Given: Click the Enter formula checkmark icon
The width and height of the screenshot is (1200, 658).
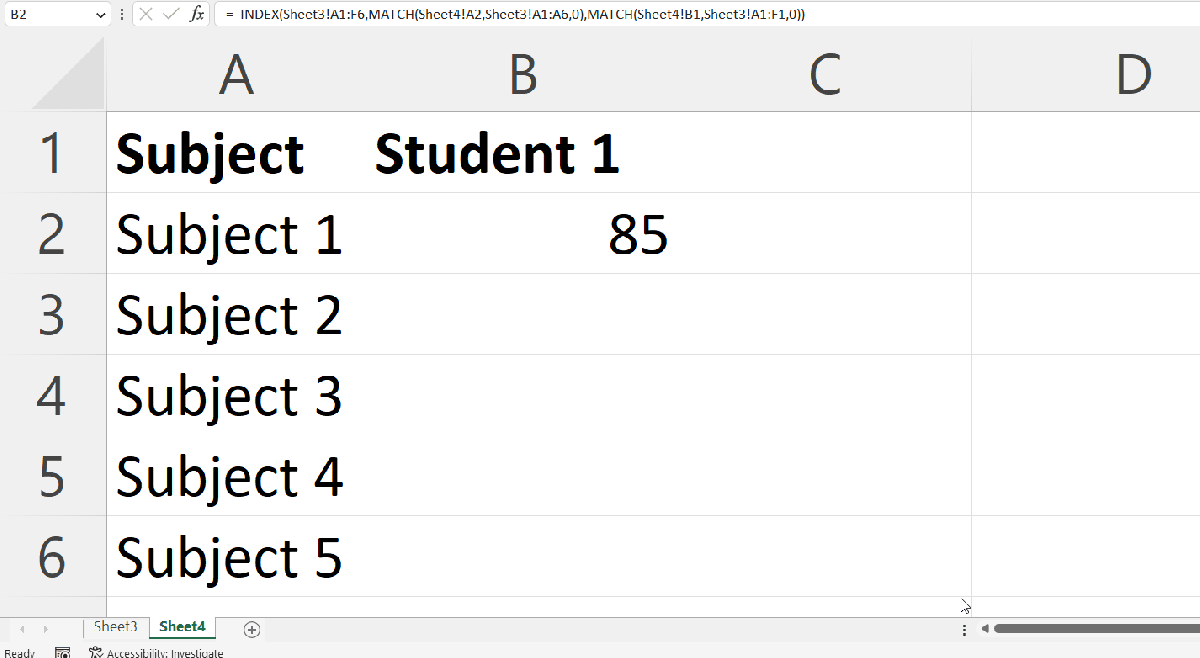Looking at the screenshot, I should pos(171,15).
